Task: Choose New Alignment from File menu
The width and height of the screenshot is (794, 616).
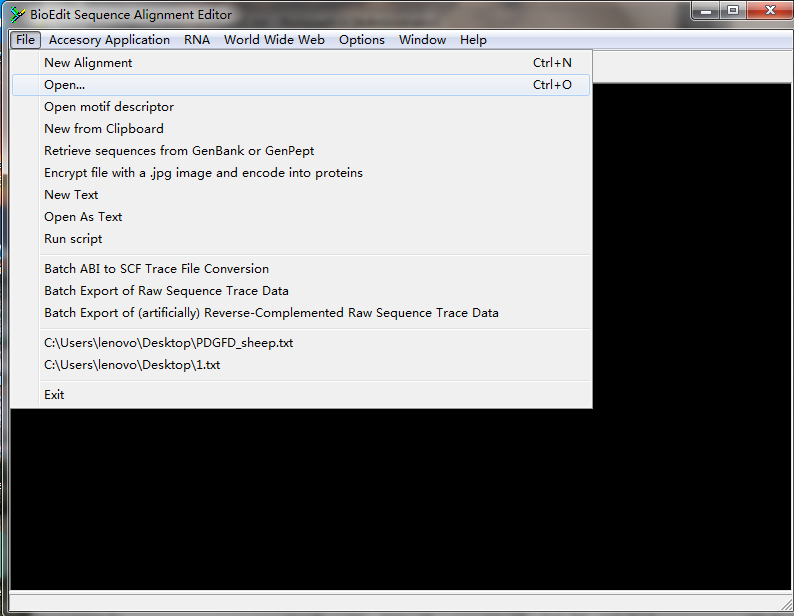Action: 301,63
